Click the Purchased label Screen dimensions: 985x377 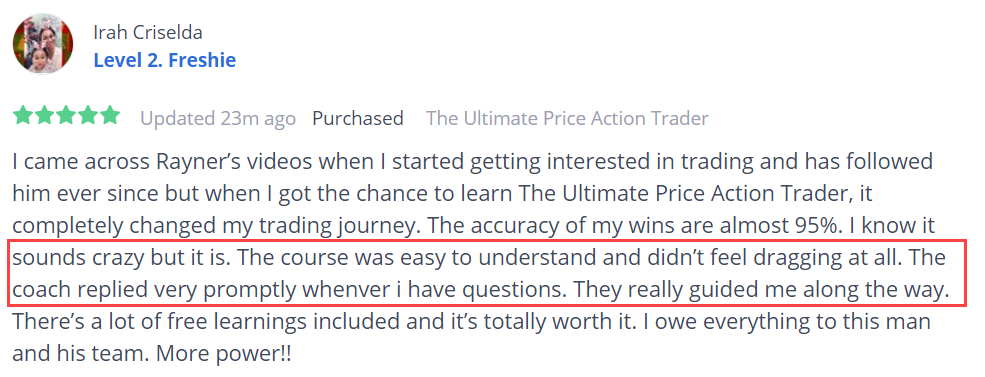358,118
